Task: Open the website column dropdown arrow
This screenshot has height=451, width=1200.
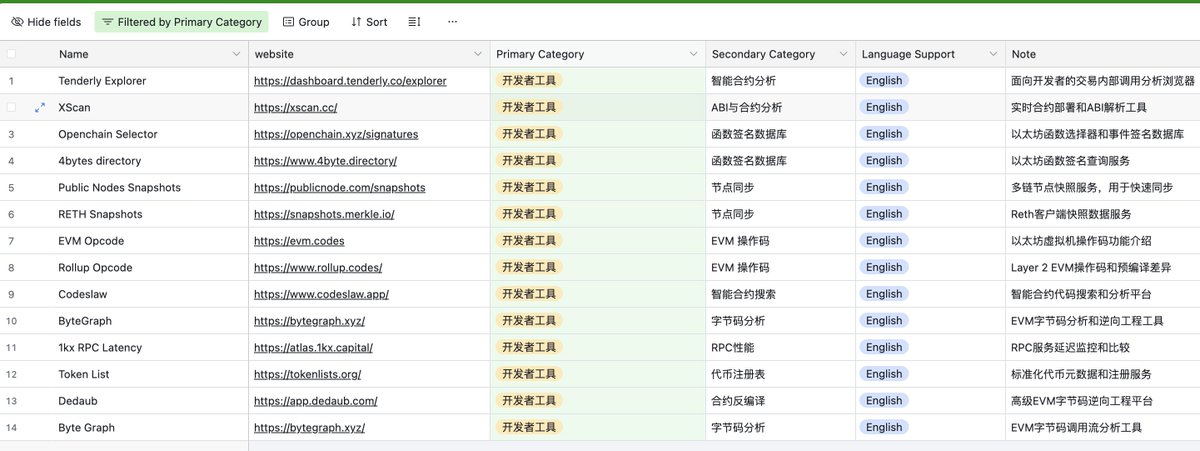Action: 478,54
